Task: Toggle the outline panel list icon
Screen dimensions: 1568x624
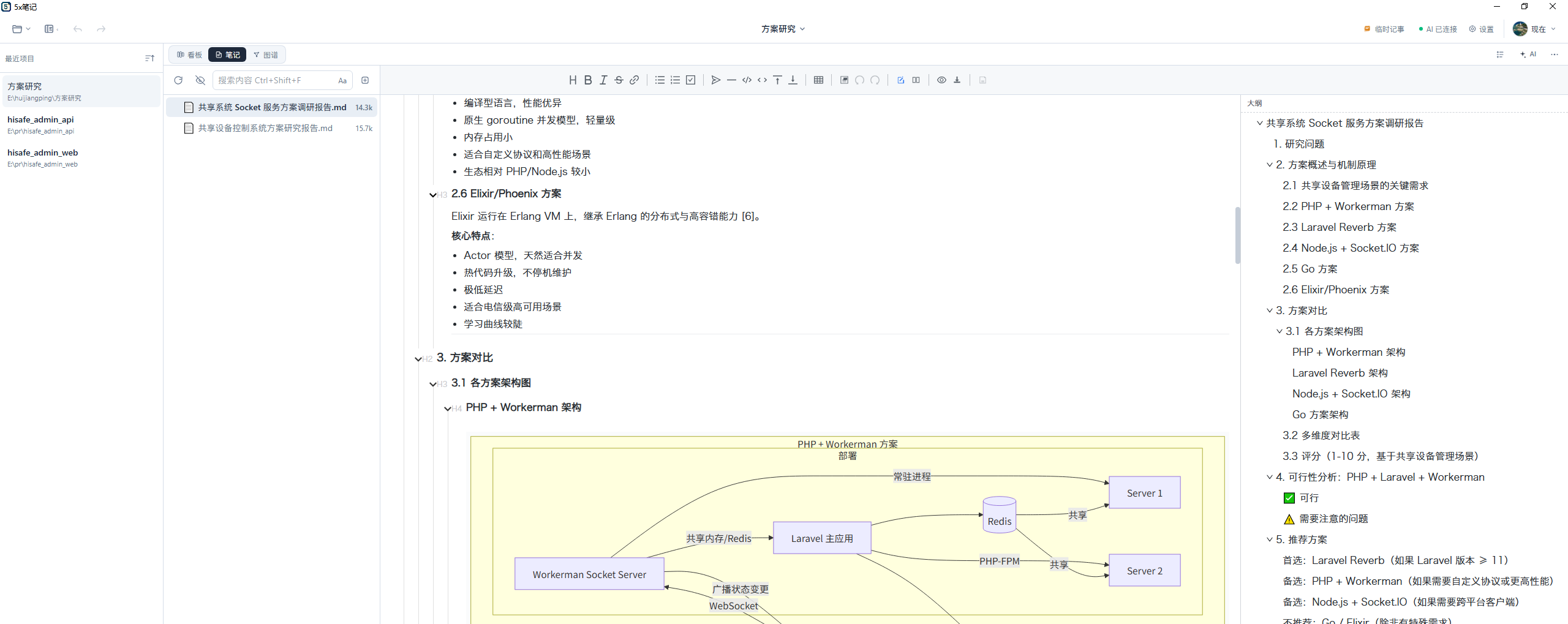Action: point(1500,55)
